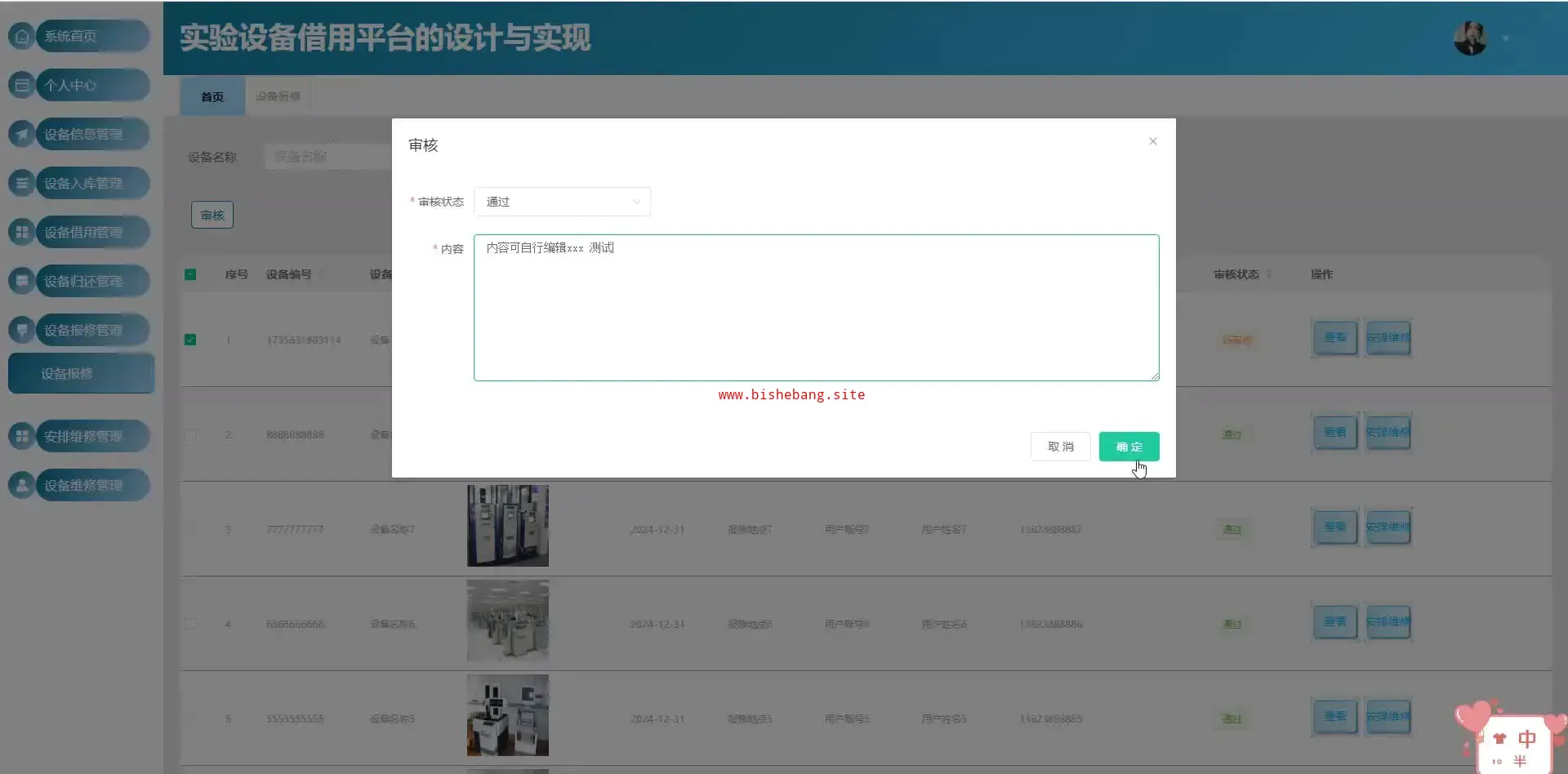This screenshot has width=1568, height=774.
Task: Click the 个人中心 sidebar icon
Action: click(22, 85)
